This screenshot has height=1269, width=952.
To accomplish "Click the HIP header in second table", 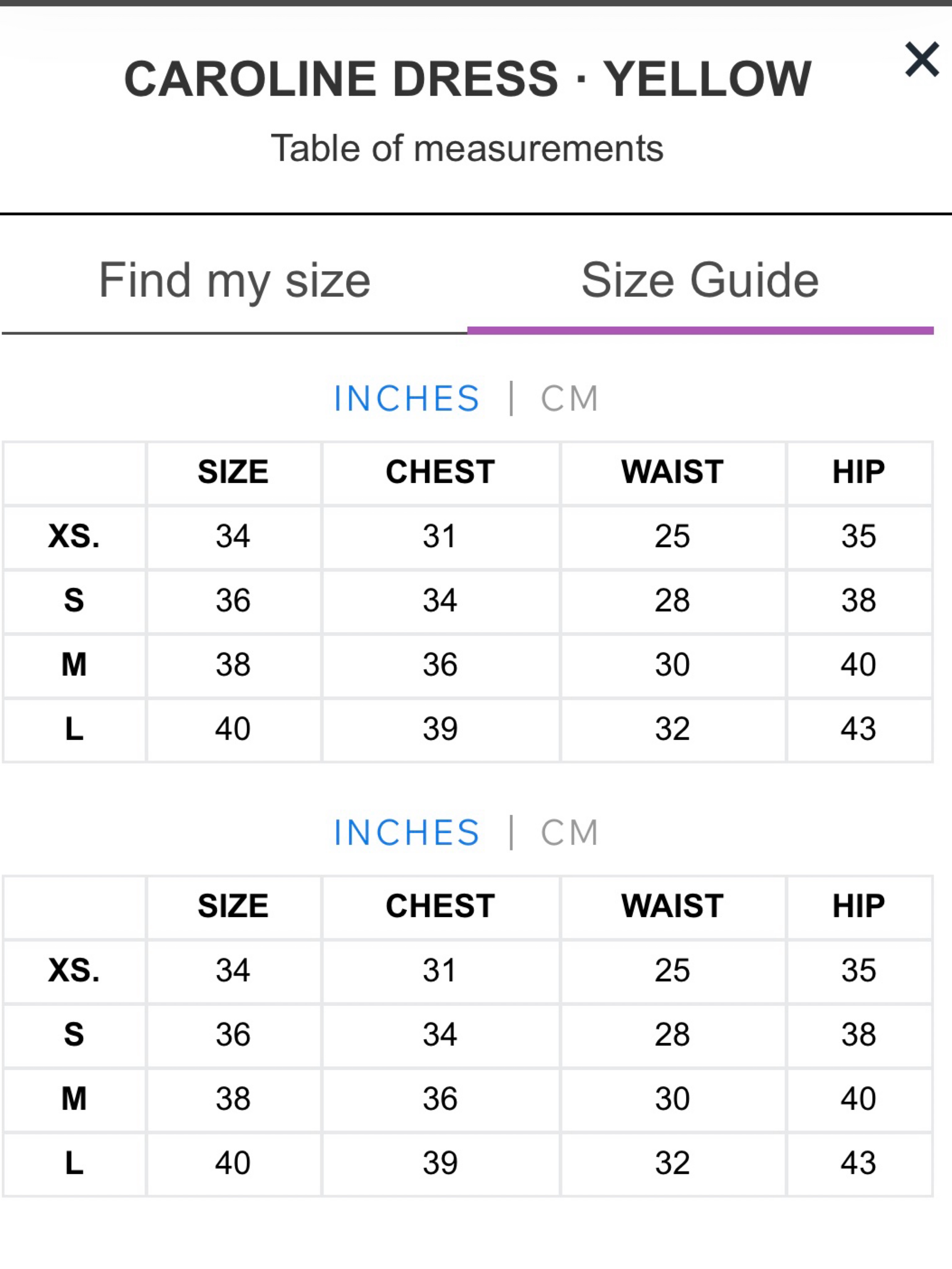I will [x=858, y=907].
